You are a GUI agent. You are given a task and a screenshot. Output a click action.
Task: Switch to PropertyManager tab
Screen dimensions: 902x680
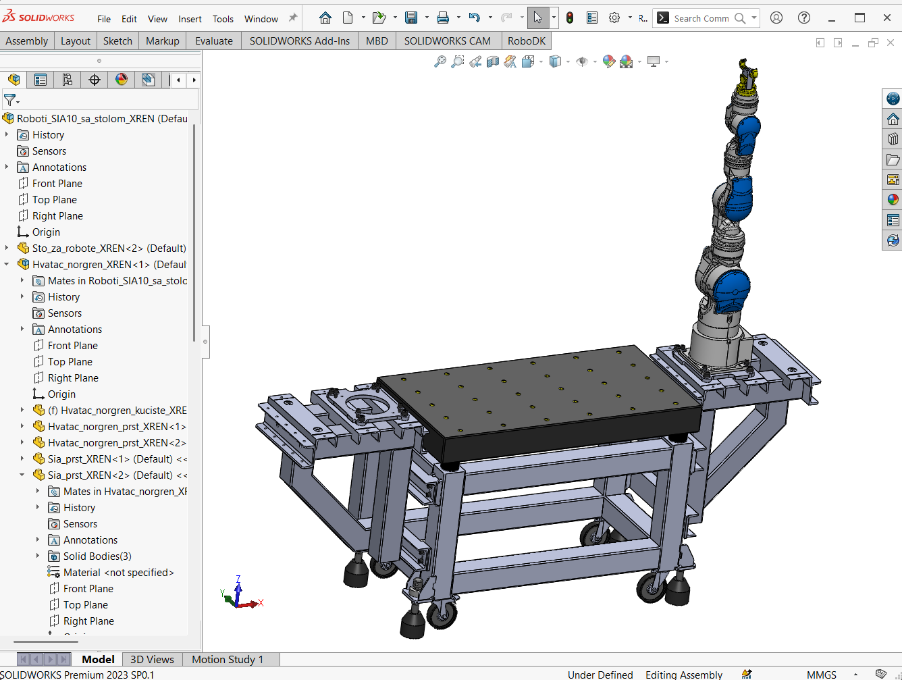point(40,80)
